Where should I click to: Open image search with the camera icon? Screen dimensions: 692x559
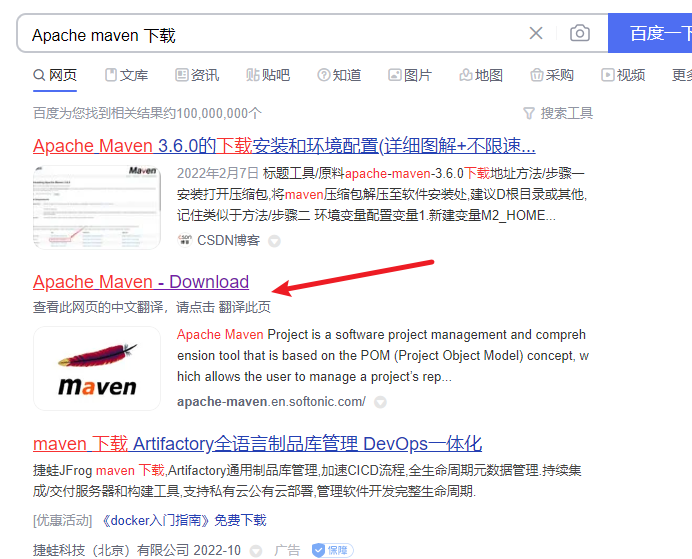point(579,33)
